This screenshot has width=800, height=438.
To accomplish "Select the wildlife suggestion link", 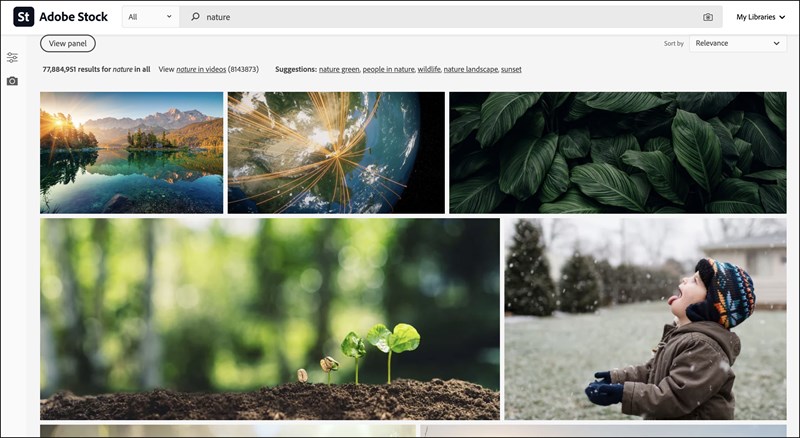I will pos(429,69).
